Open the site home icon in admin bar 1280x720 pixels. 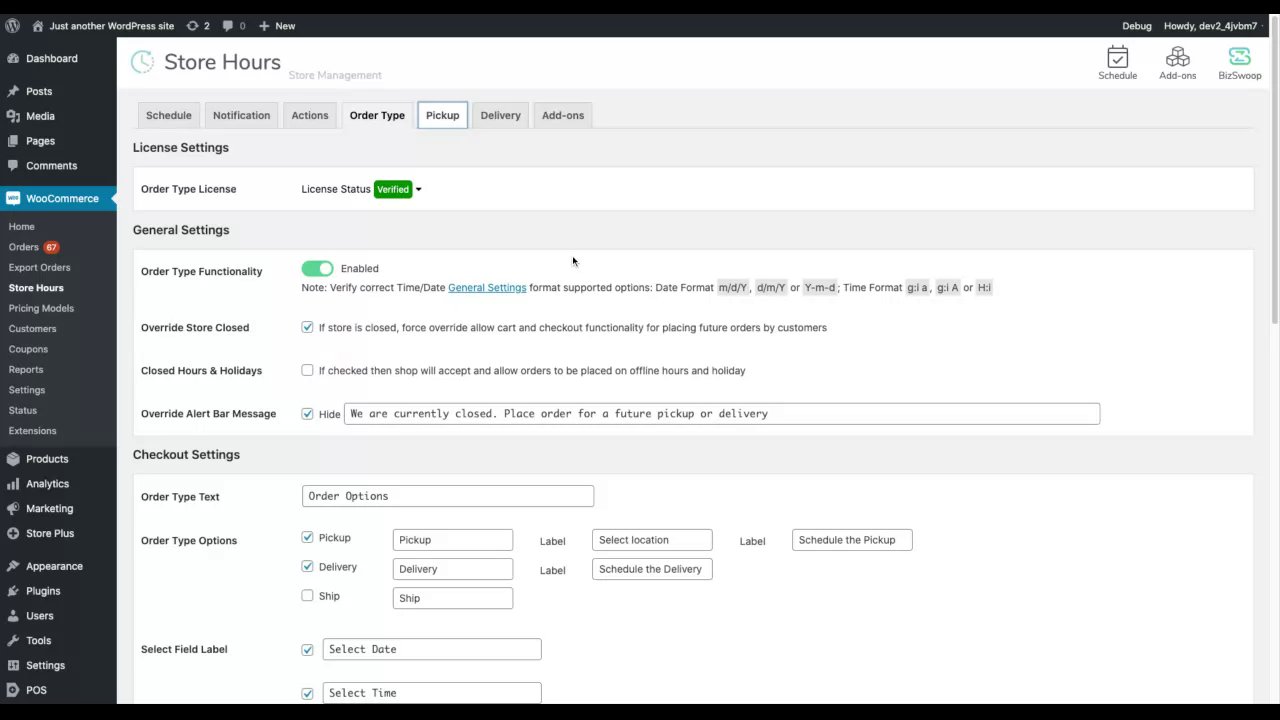point(38,26)
